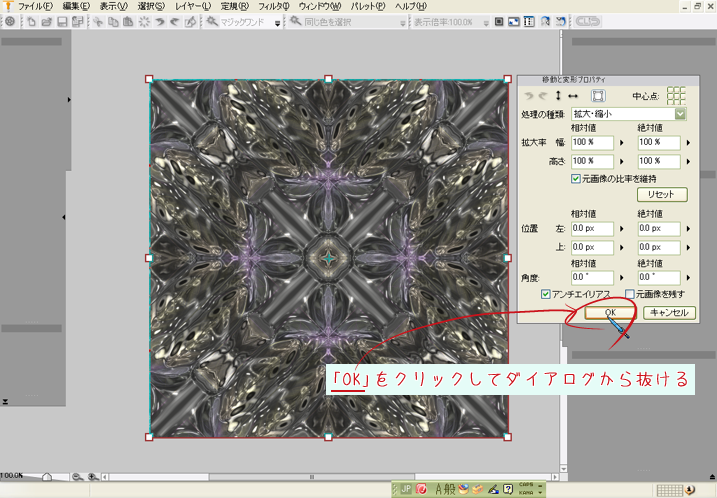717x498 pixels.
Task: Click the absolute height input field
Action: (658, 160)
